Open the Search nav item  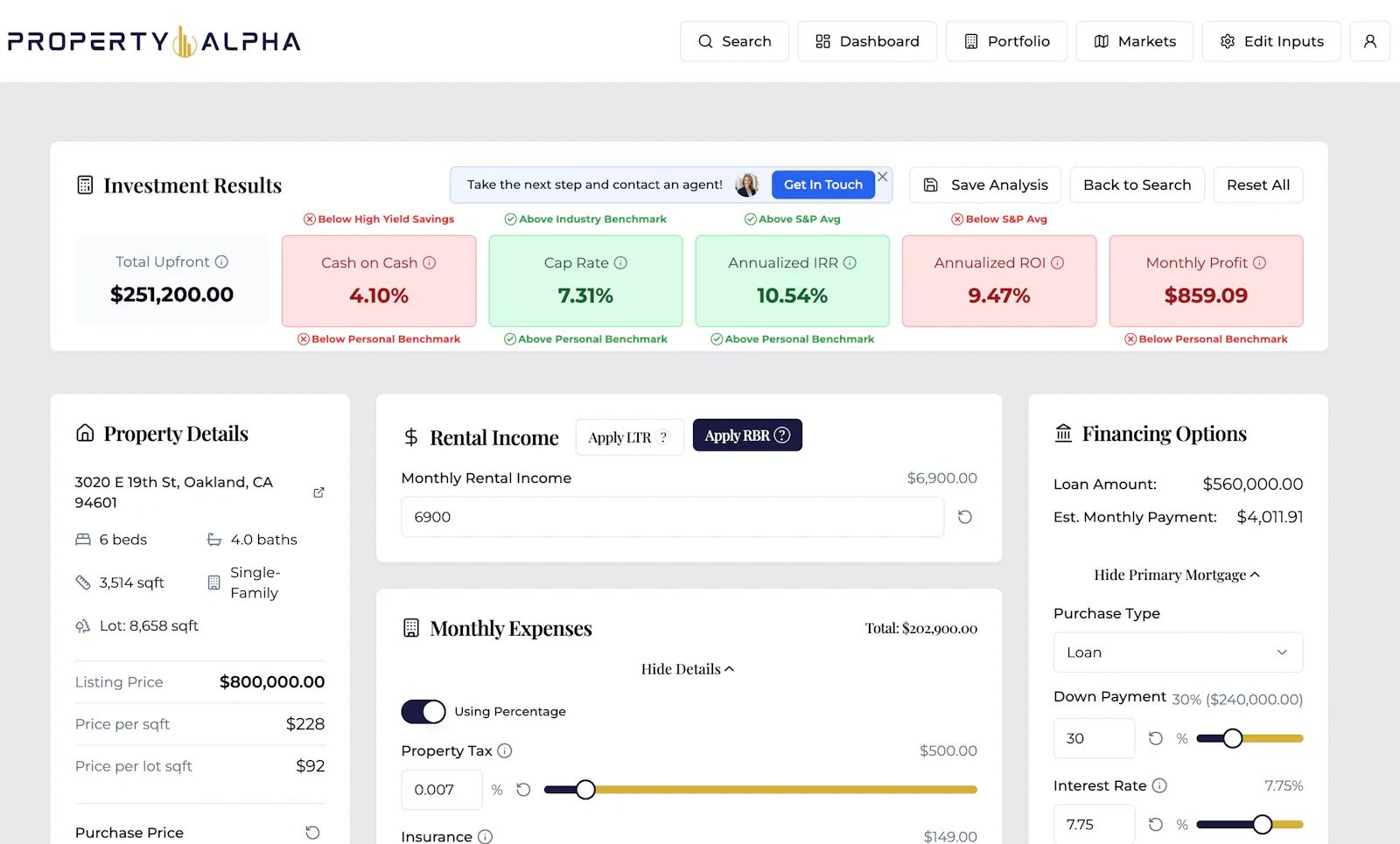pos(734,41)
